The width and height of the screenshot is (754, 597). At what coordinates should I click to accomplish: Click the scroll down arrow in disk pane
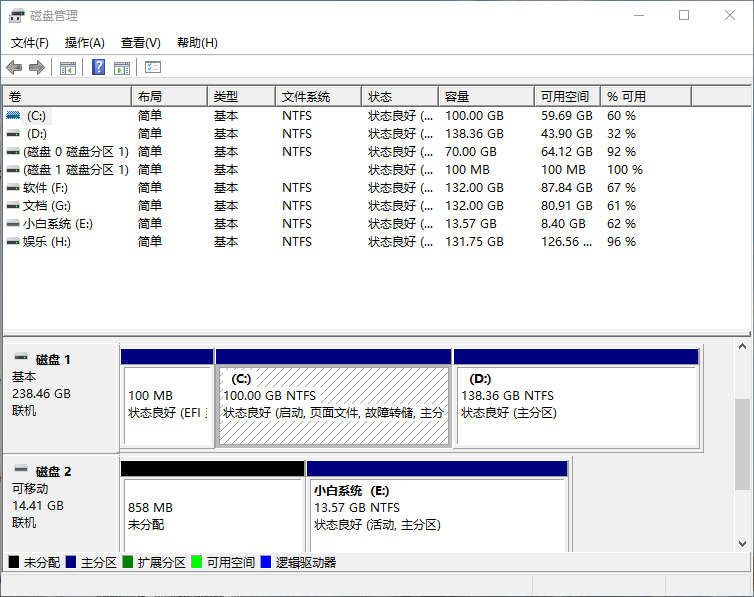click(742, 543)
